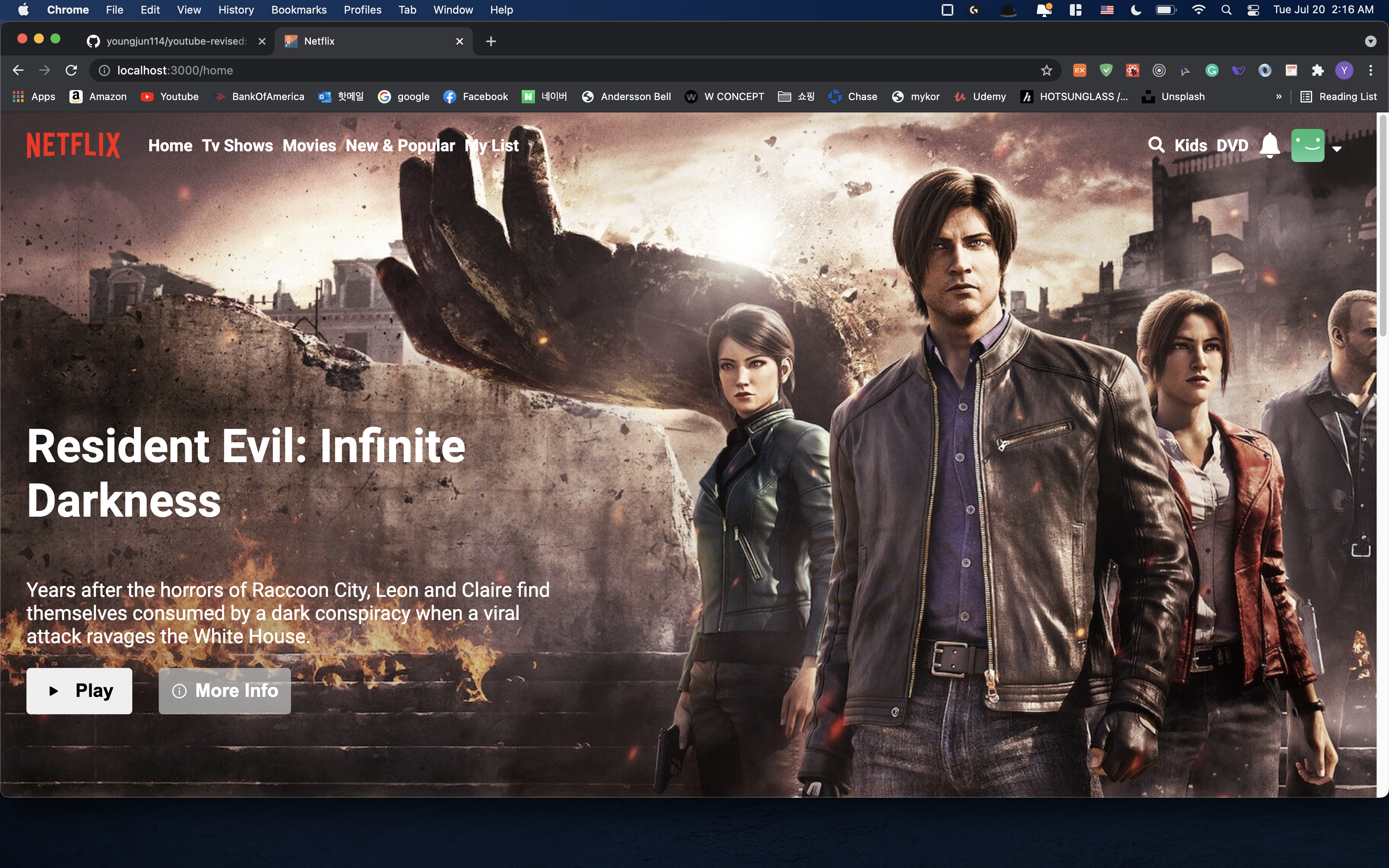The width and height of the screenshot is (1389, 868).
Task: Show hidden bookmarks with double chevron
Action: point(1278,96)
